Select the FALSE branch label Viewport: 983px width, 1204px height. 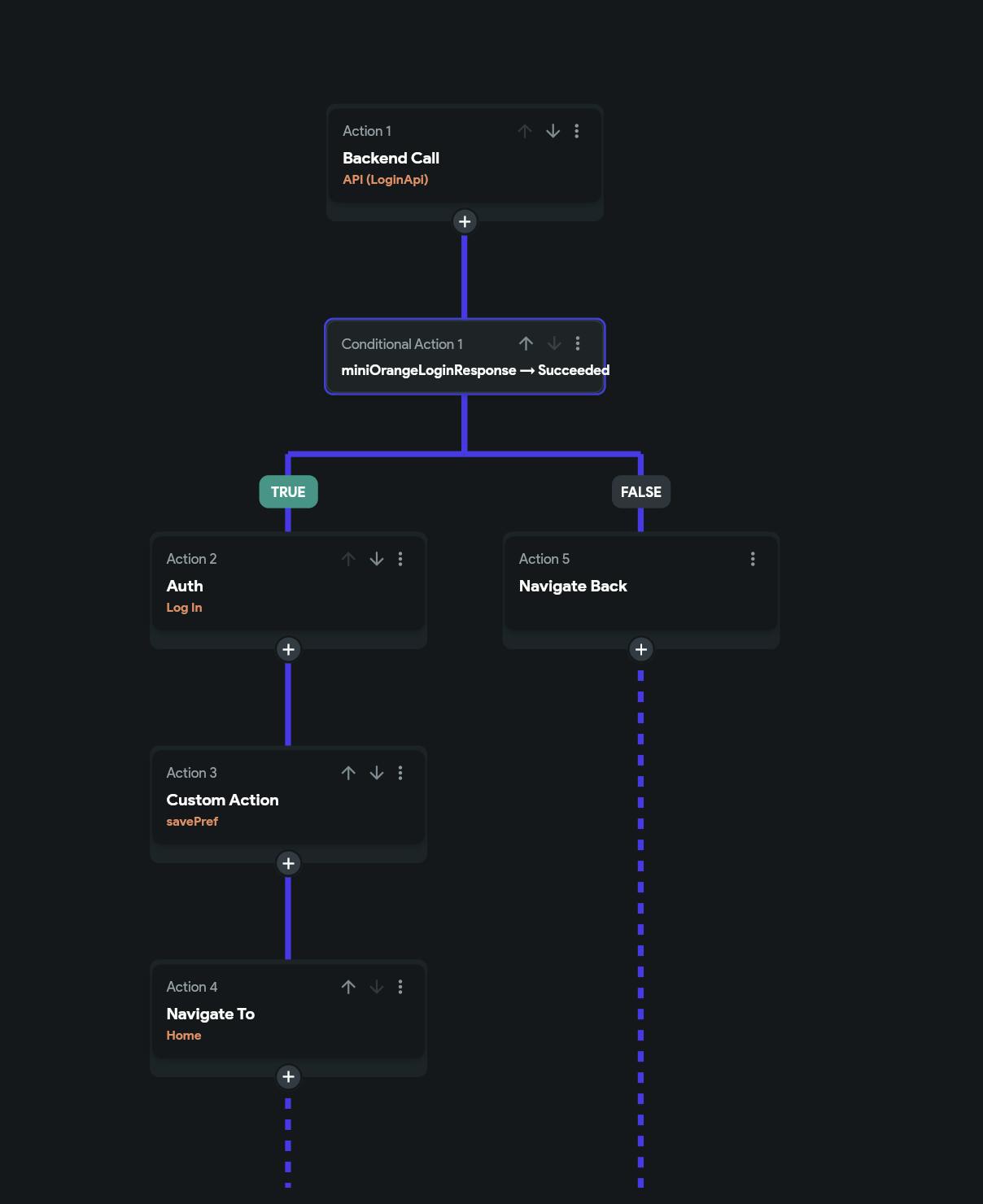tap(641, 492)
